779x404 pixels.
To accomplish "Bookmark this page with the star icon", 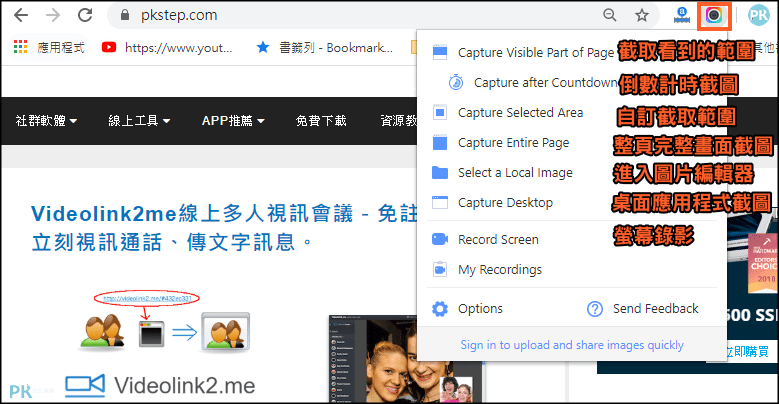I will click(642, 15).
